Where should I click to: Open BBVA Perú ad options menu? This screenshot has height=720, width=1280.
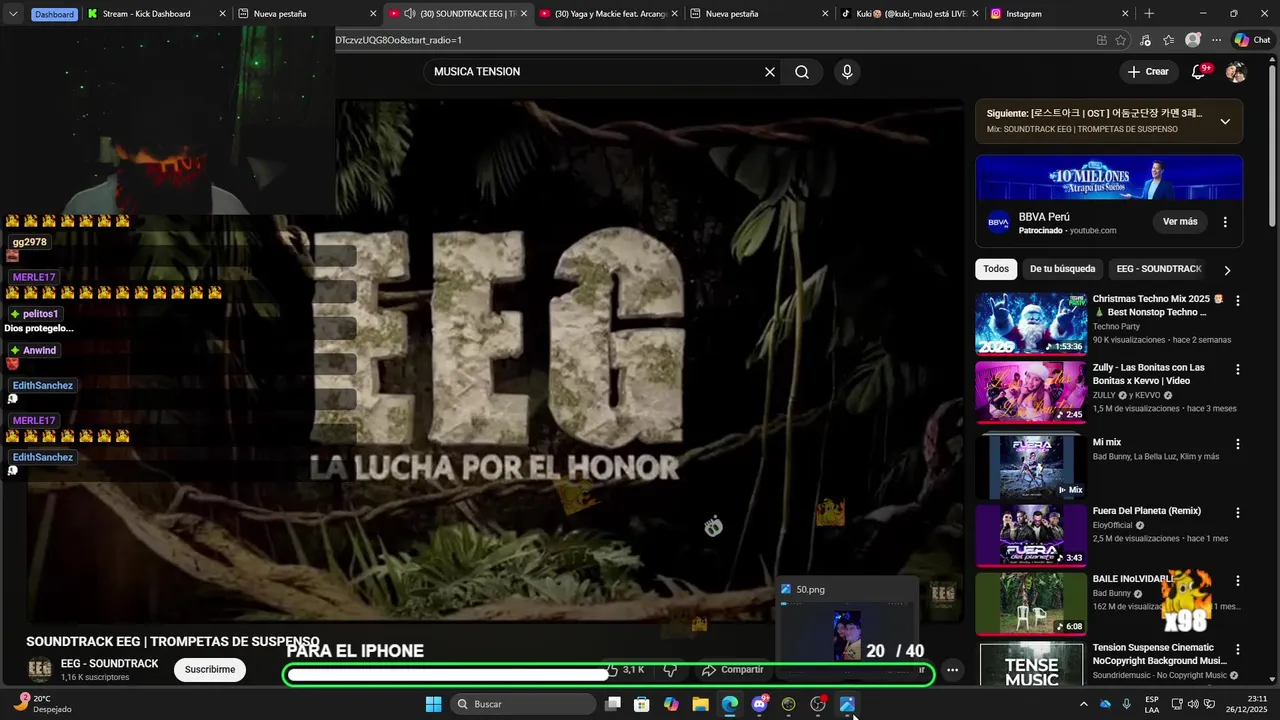(1225, 222)
